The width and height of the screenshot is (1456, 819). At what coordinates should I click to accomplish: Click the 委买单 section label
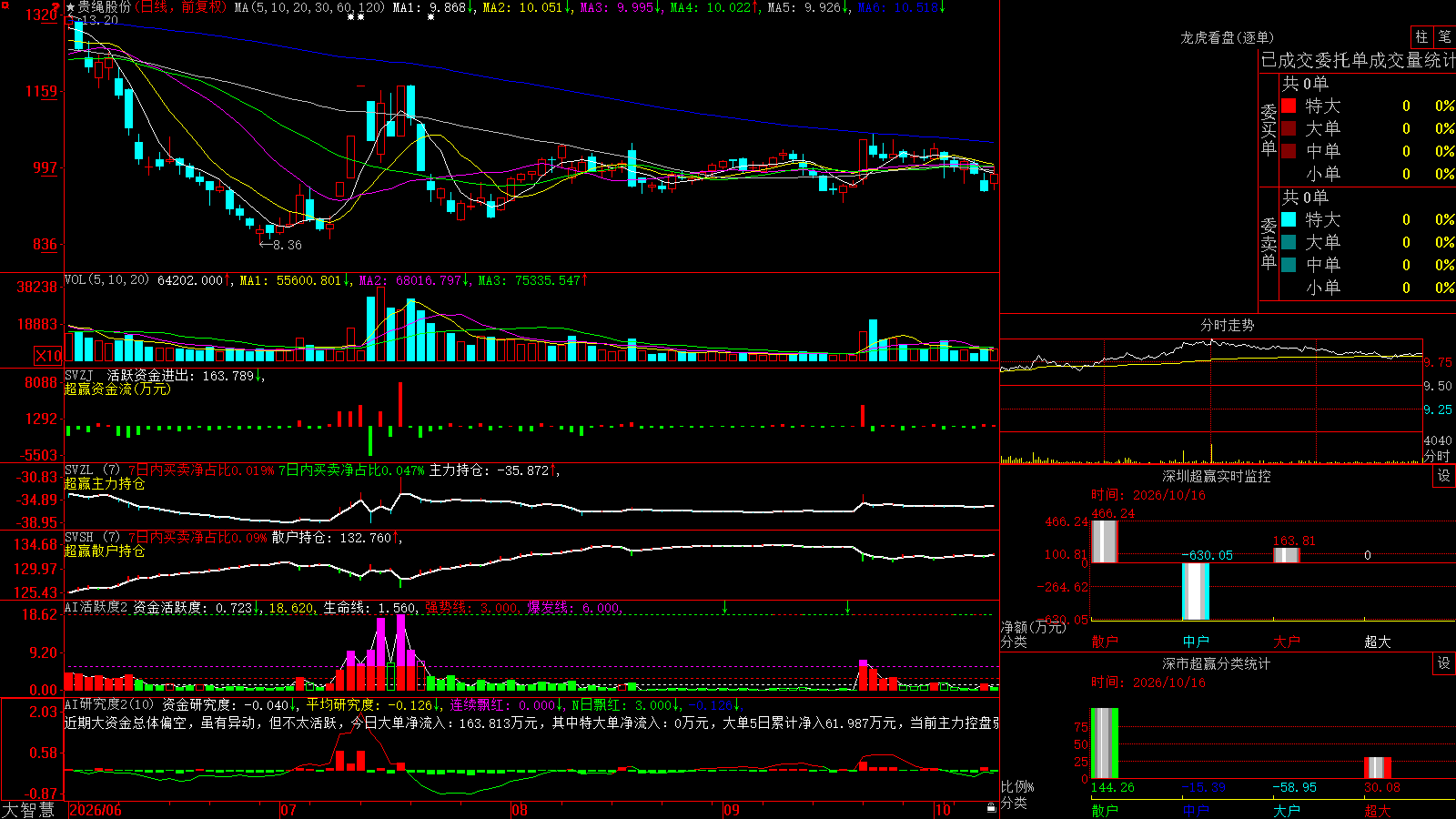pyautogui.click(x=1269, y=130)
